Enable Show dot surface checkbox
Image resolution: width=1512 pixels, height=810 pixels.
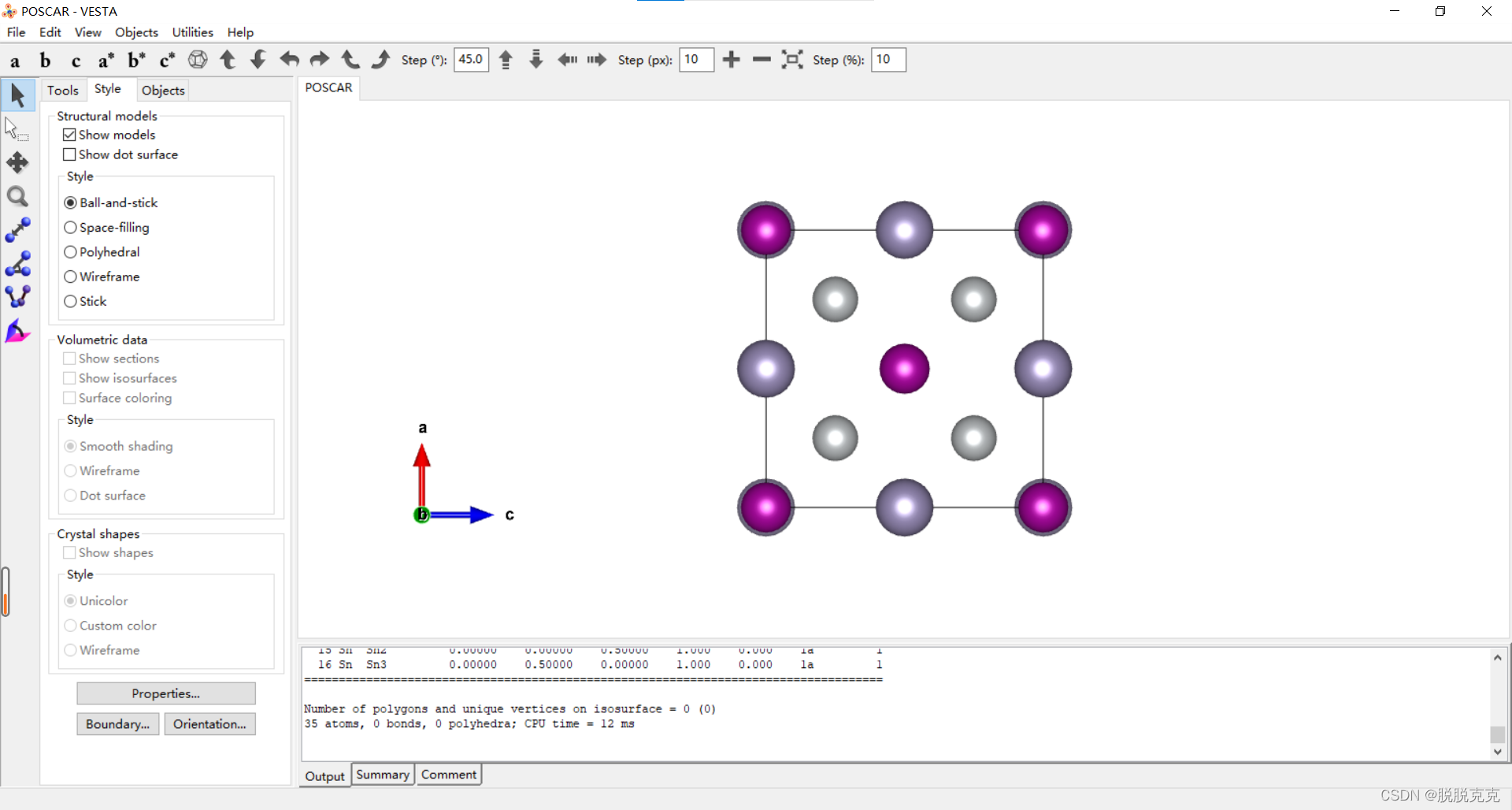click(69, 154)
